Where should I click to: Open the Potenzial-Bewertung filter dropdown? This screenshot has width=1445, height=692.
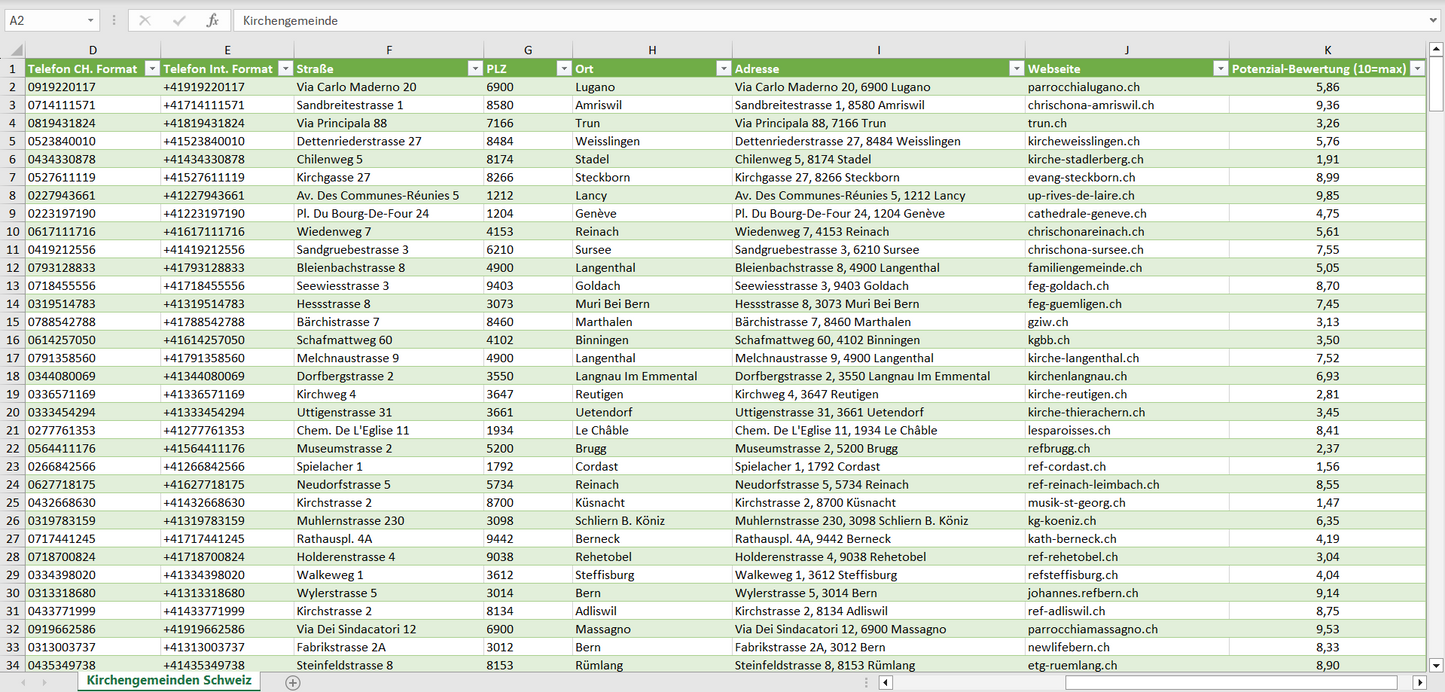[1416, 69]
